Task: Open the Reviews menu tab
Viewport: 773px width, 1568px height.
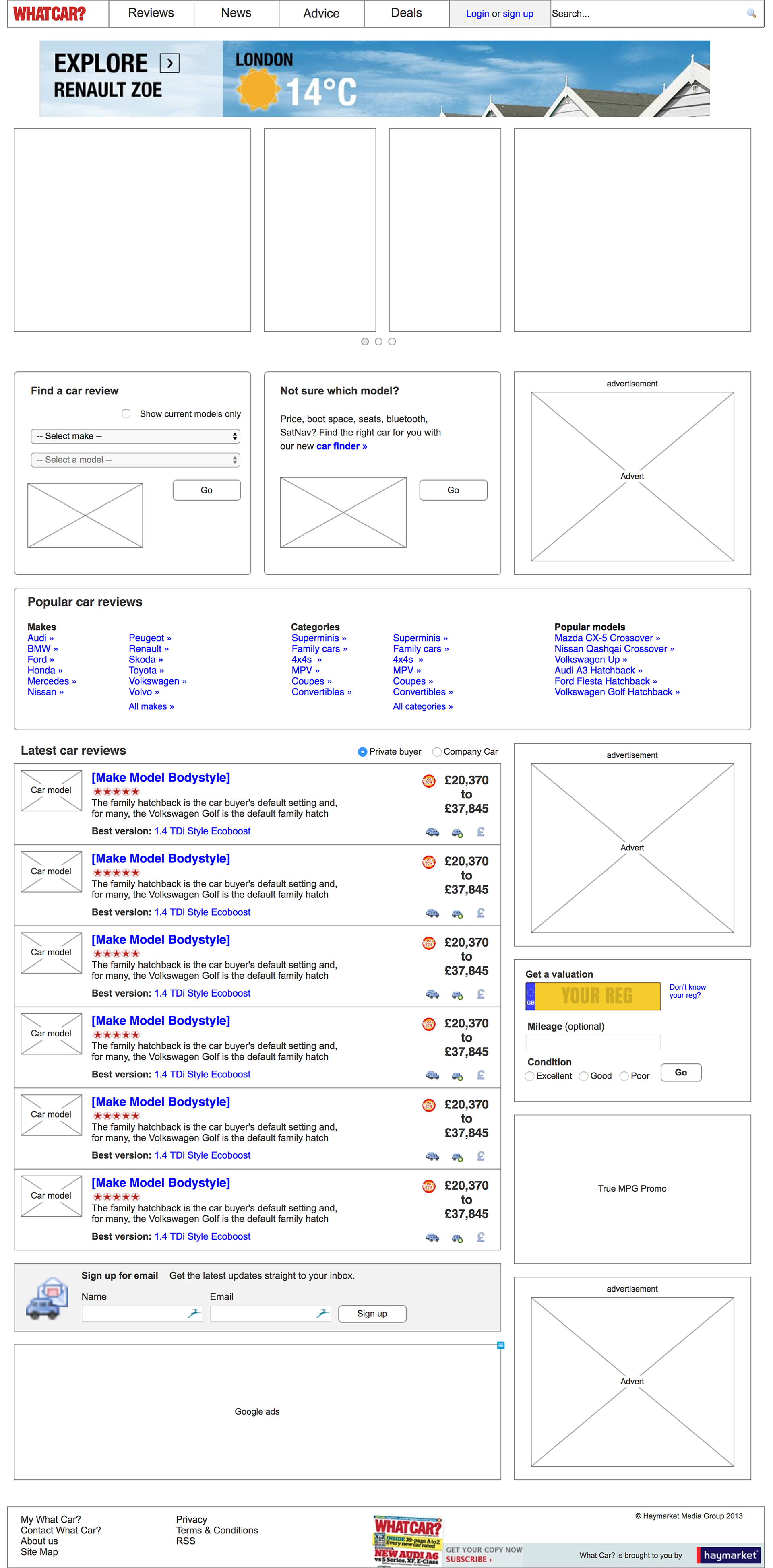Action: 151,13
